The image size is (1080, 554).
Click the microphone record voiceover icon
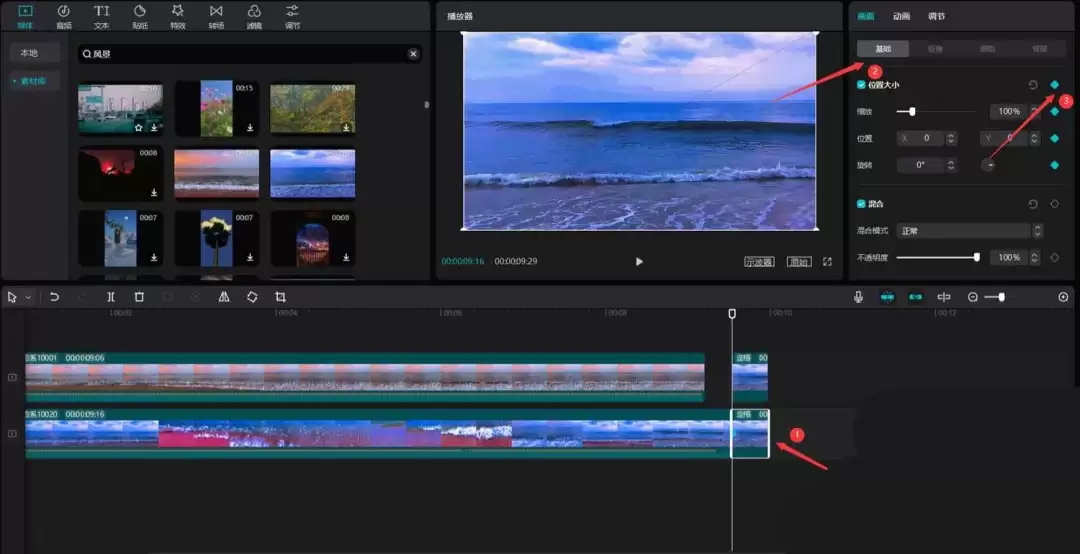coord(858,297)
